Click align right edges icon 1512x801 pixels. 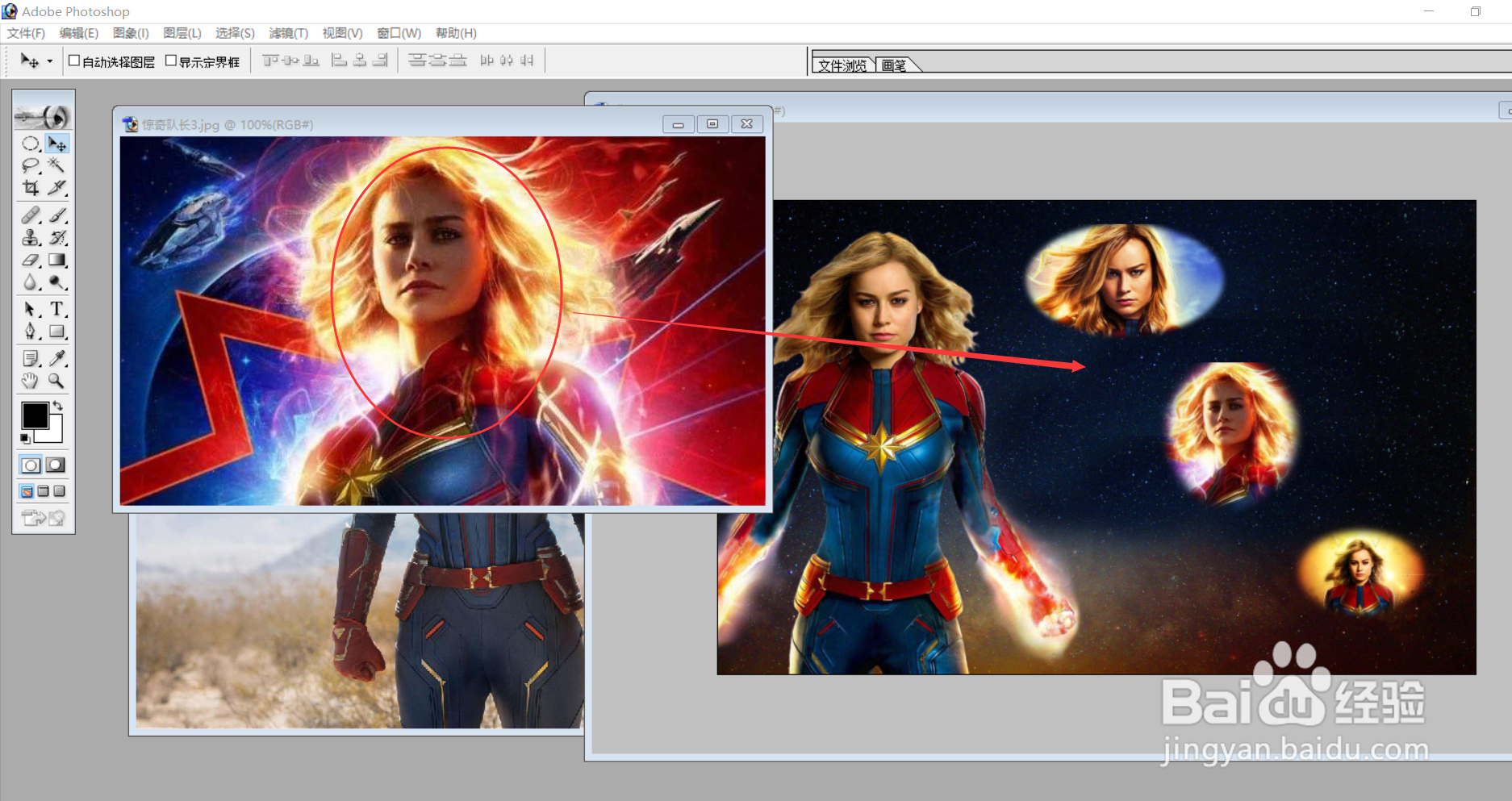(x=380, y=60)
